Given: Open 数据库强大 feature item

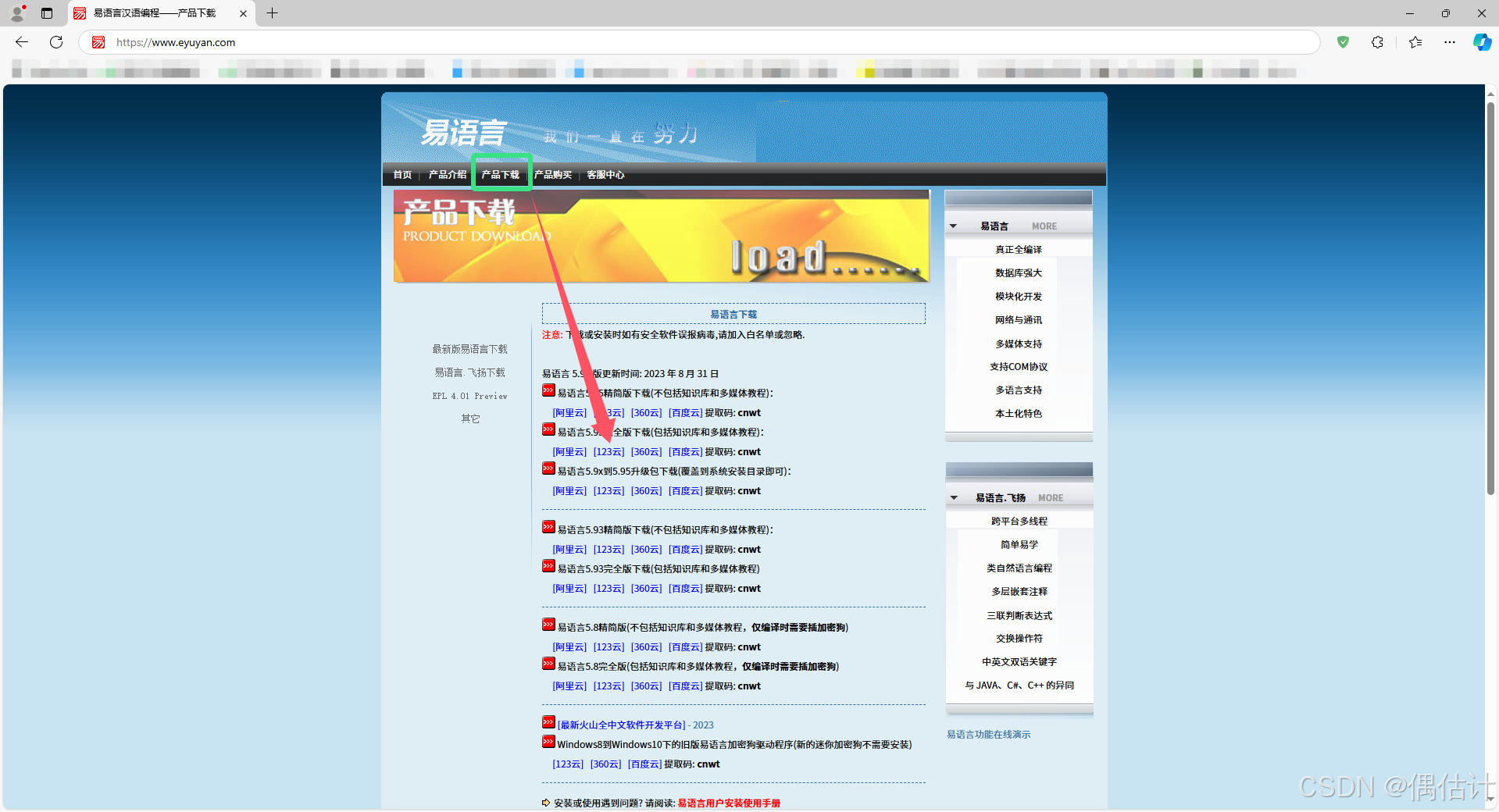Looking at the screenshot, I should (1019, 273).
